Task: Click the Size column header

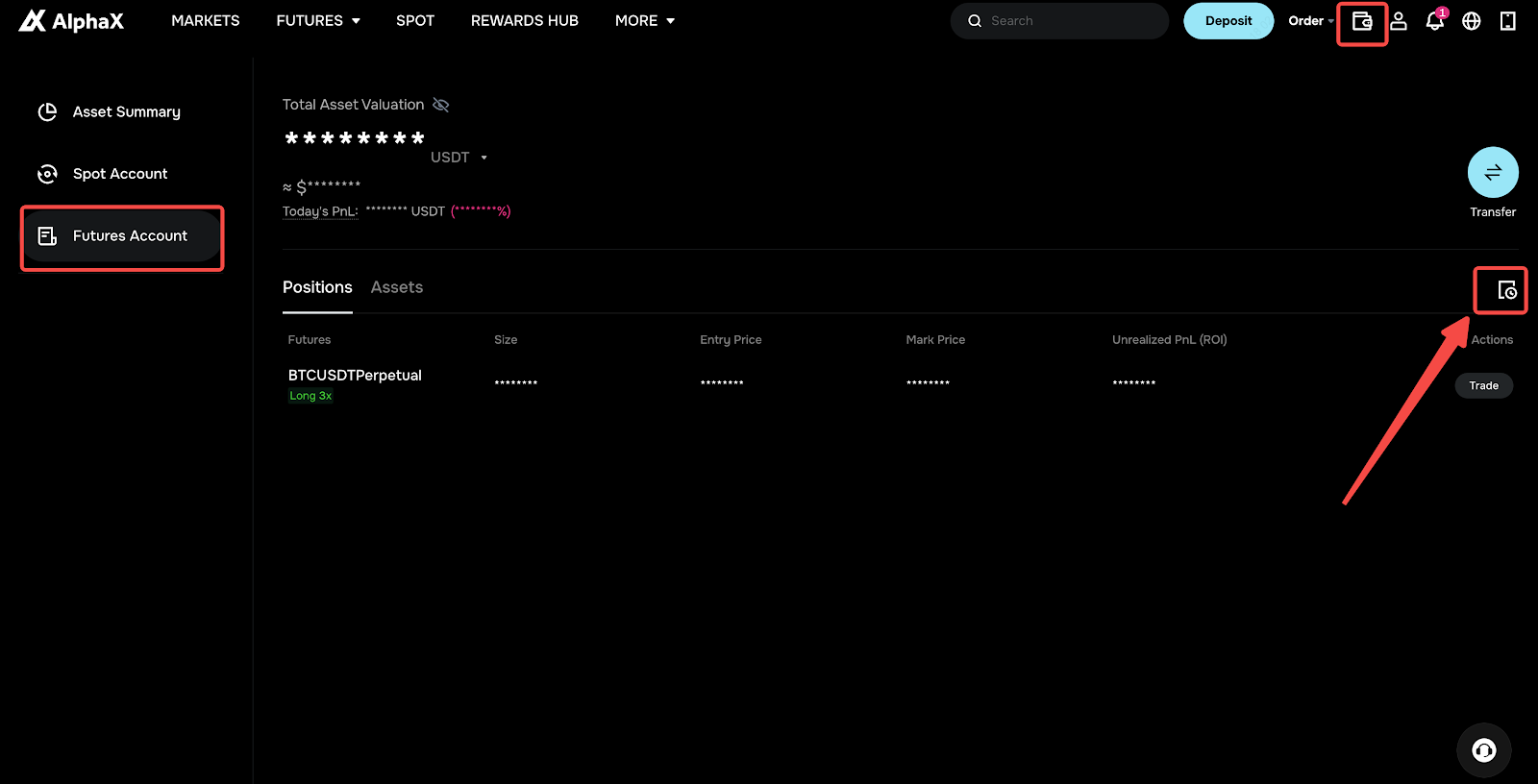Action: [506, 340]
